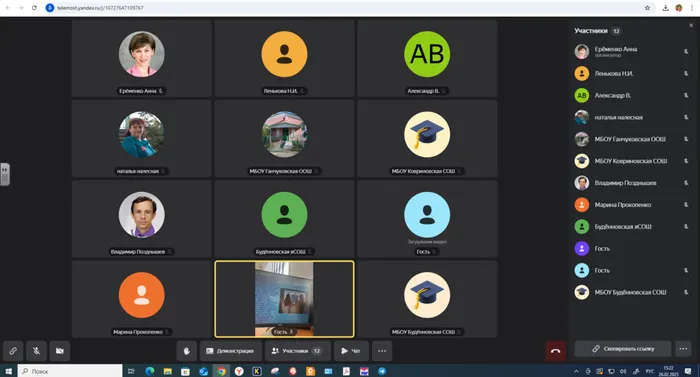Raise hand using the hand icon
The image size is (700, 377).
(x=187, y=351)
